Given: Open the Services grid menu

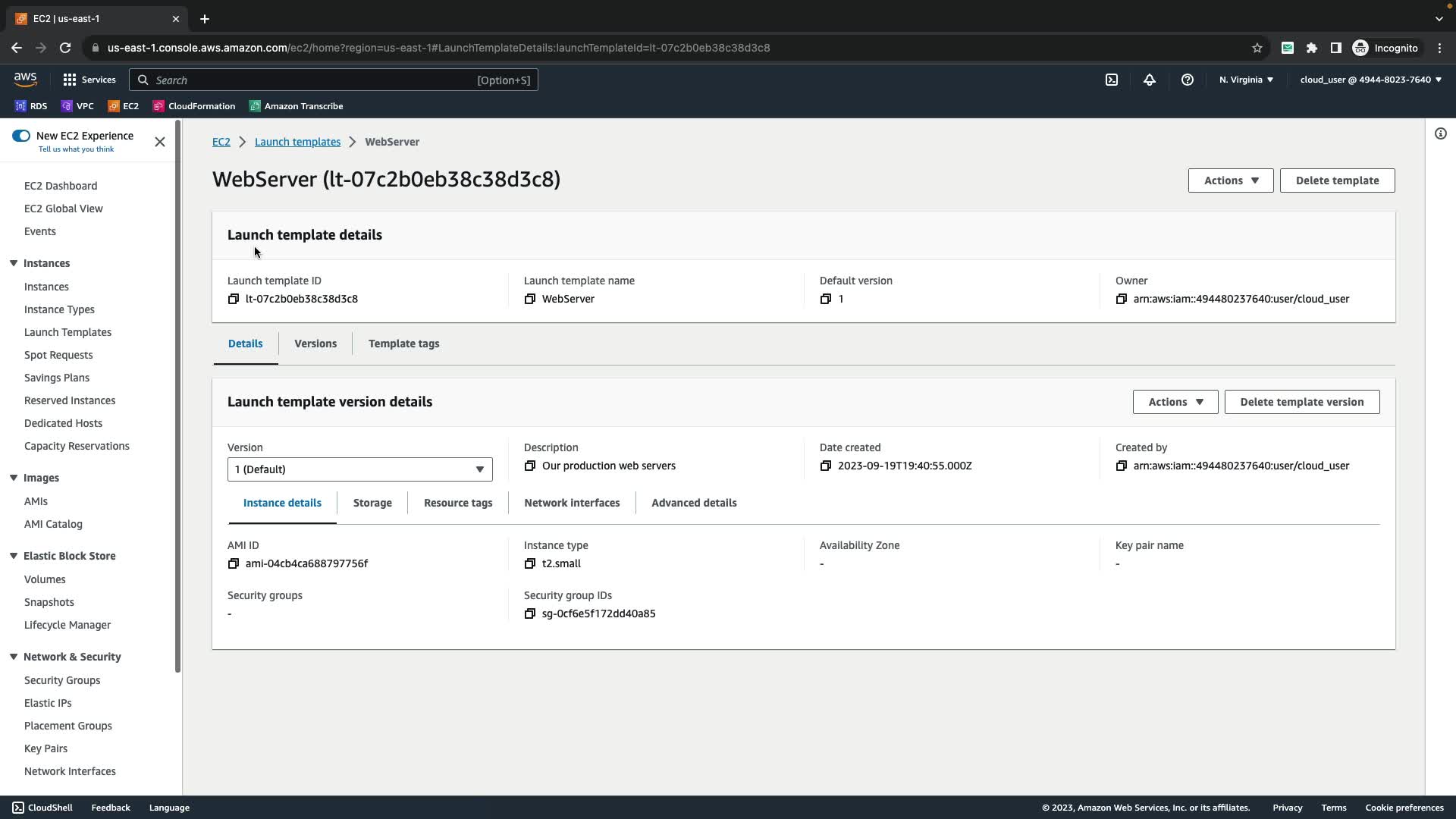Looking at the screenshot, I should (x=89, y=80).
